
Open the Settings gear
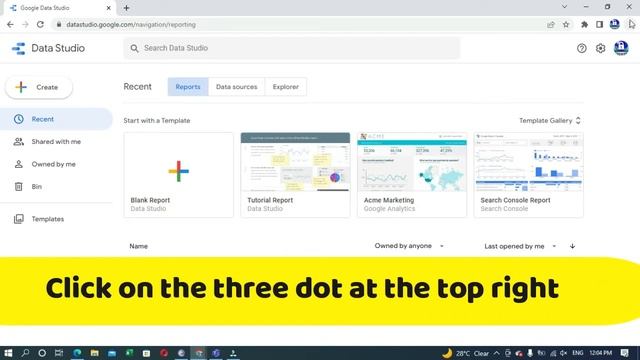click(x=600, y=48)
